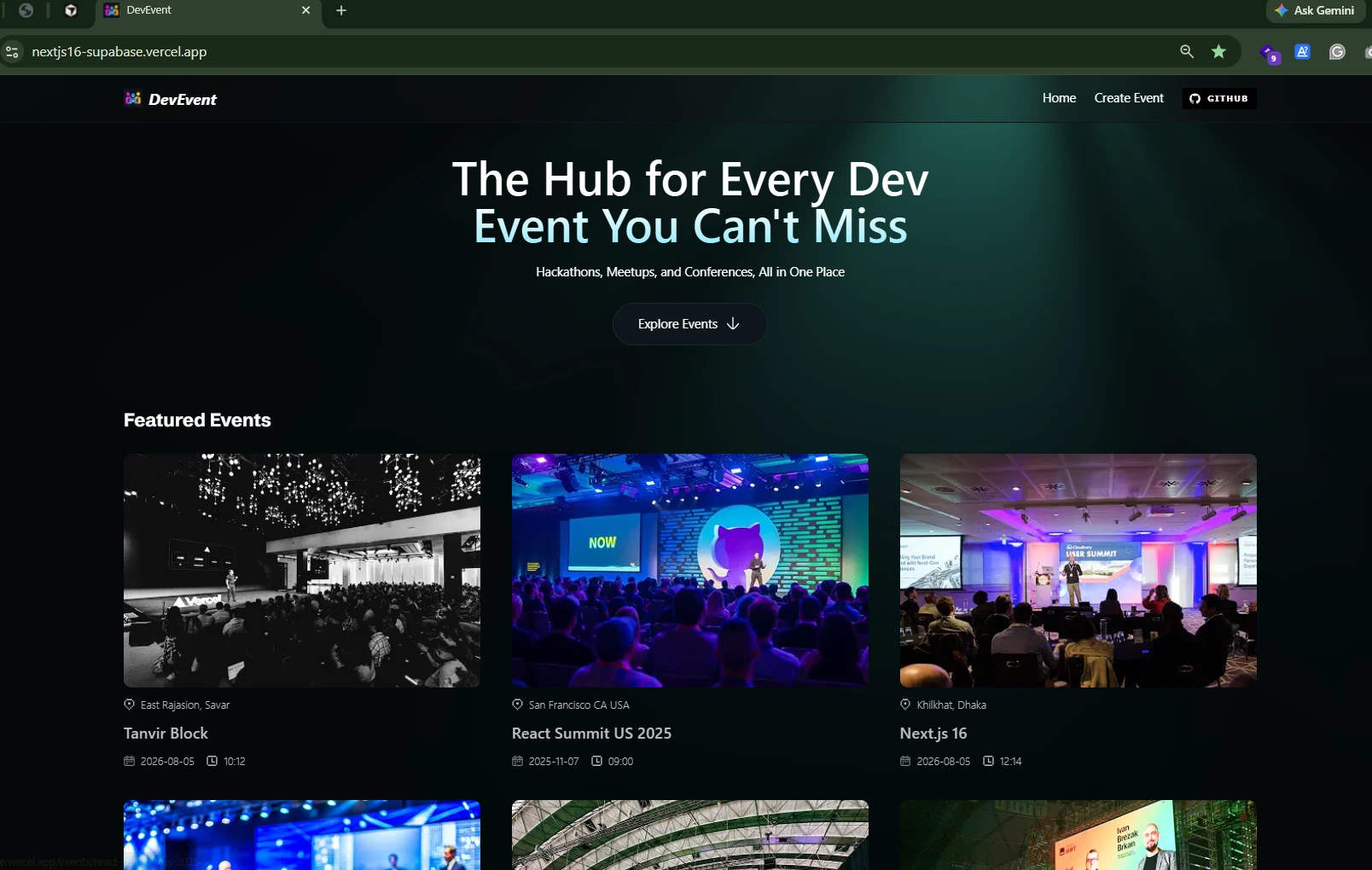The image size is (1372, 870).
Task: Click calendar icon next to 2026-08-05 under Tanvir Block
Action: [x=130, y=761]
